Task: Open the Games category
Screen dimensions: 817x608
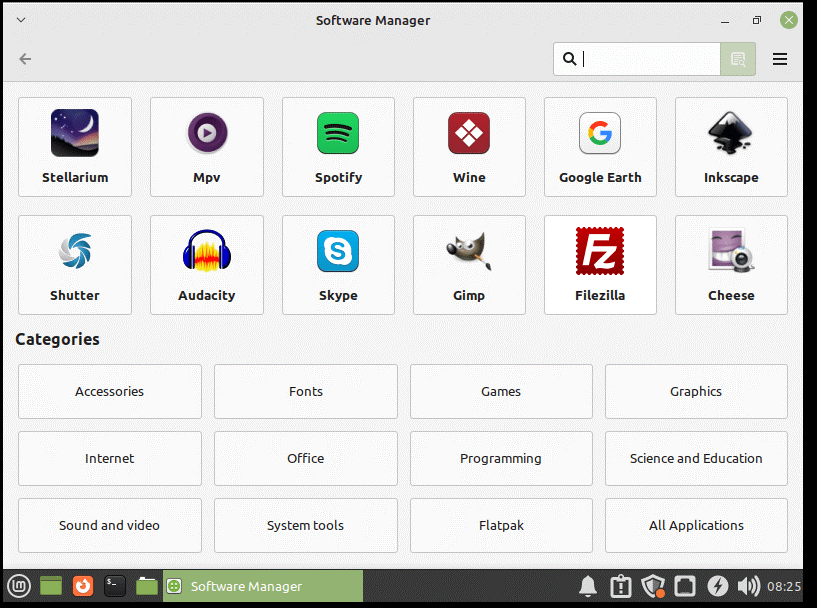Action: (501, 391)
